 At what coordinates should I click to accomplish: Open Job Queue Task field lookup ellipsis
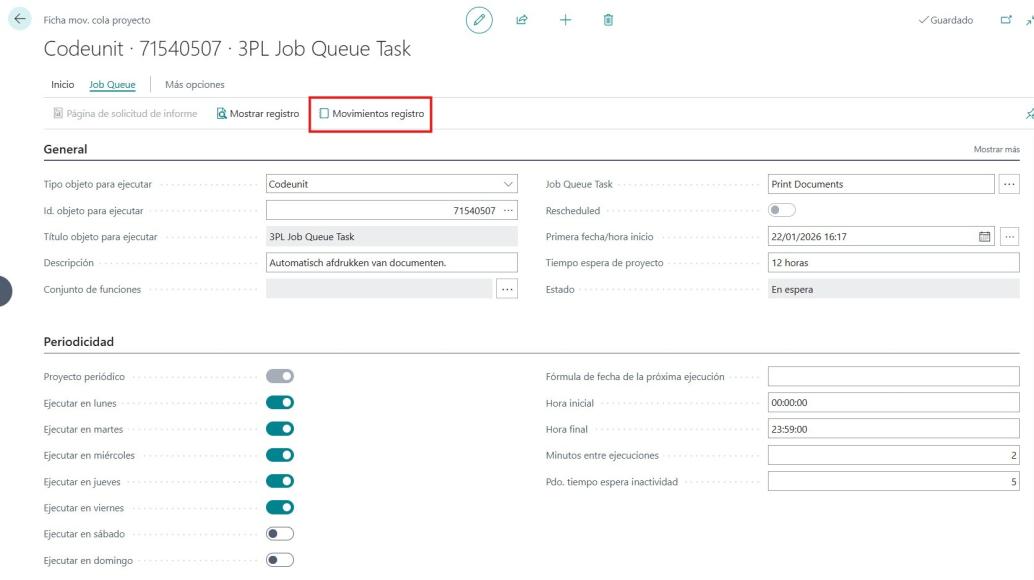(1009, 184)
